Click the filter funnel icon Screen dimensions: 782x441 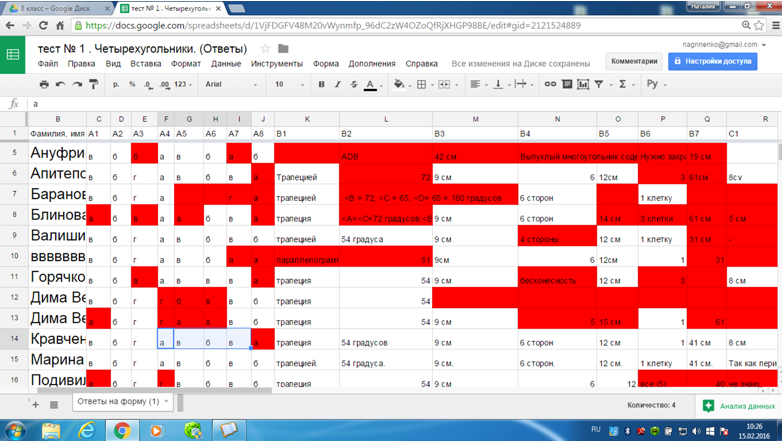(599, 85)
